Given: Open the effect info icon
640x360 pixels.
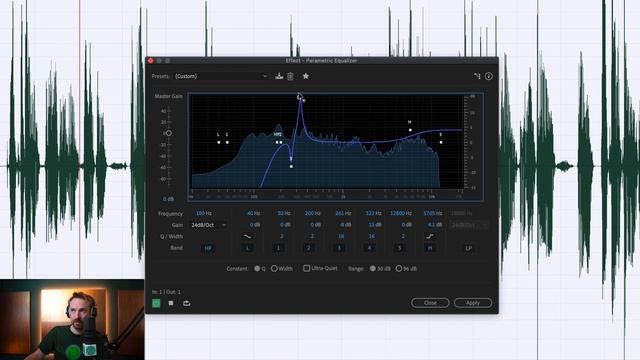Looking at the screenshot, I should click(489, 76).
